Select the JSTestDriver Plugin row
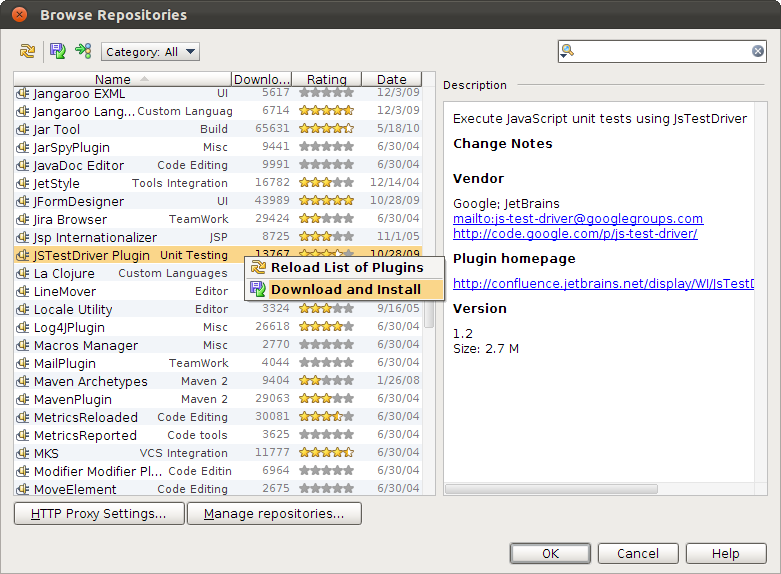The width and height of the screenshot is (781, 574). (218, 255)
